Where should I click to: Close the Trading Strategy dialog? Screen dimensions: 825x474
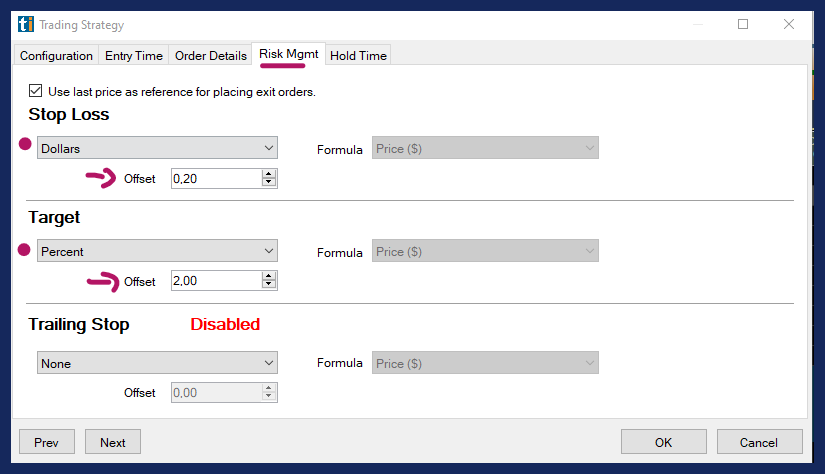(x=790, y=24)
